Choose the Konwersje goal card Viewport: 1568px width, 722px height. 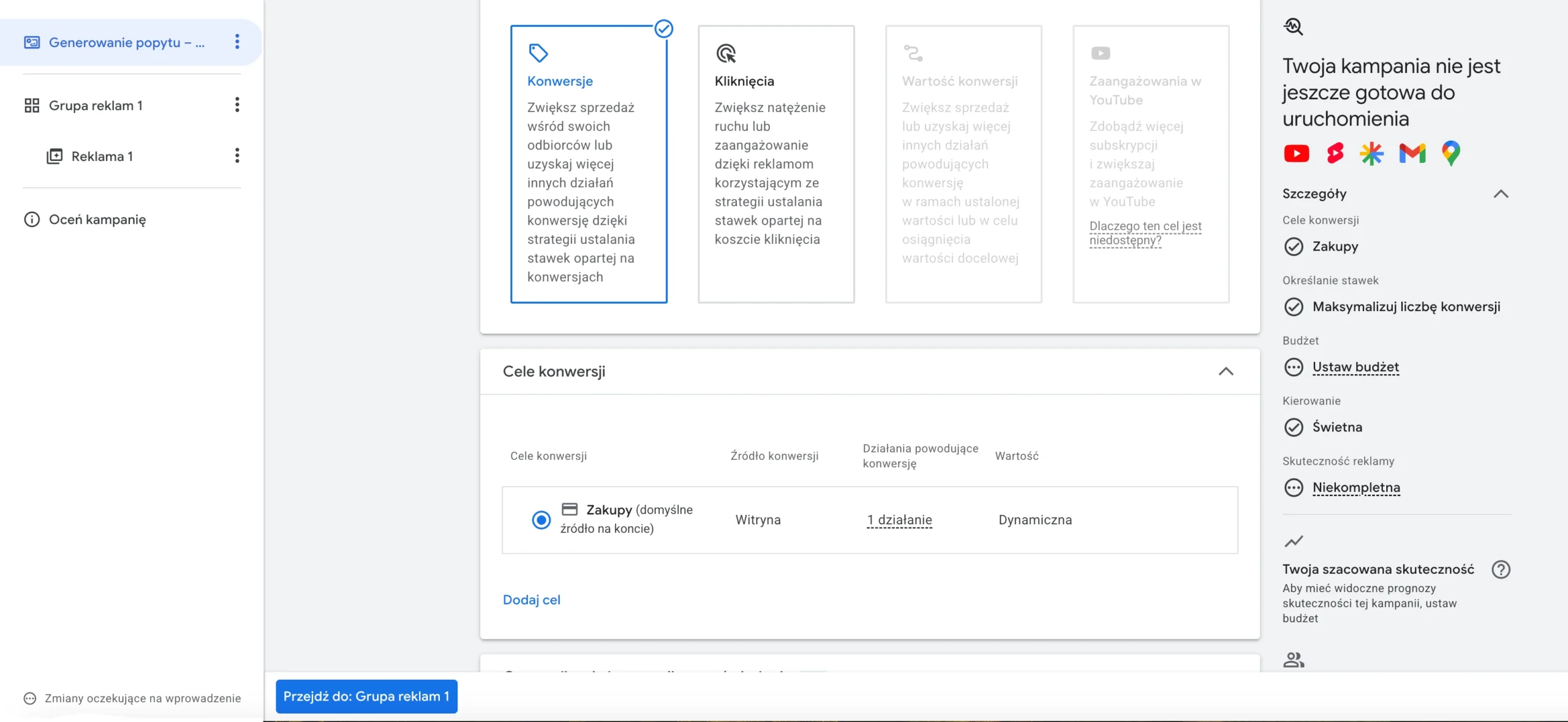589,164
